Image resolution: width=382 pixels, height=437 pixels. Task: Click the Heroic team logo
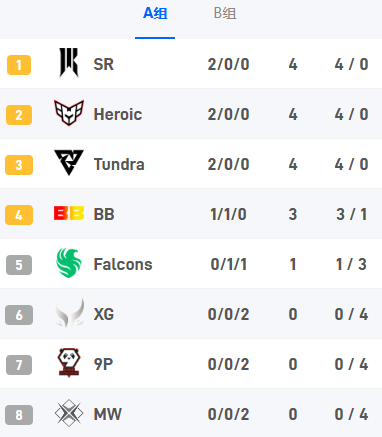click(x=69, y=113)
